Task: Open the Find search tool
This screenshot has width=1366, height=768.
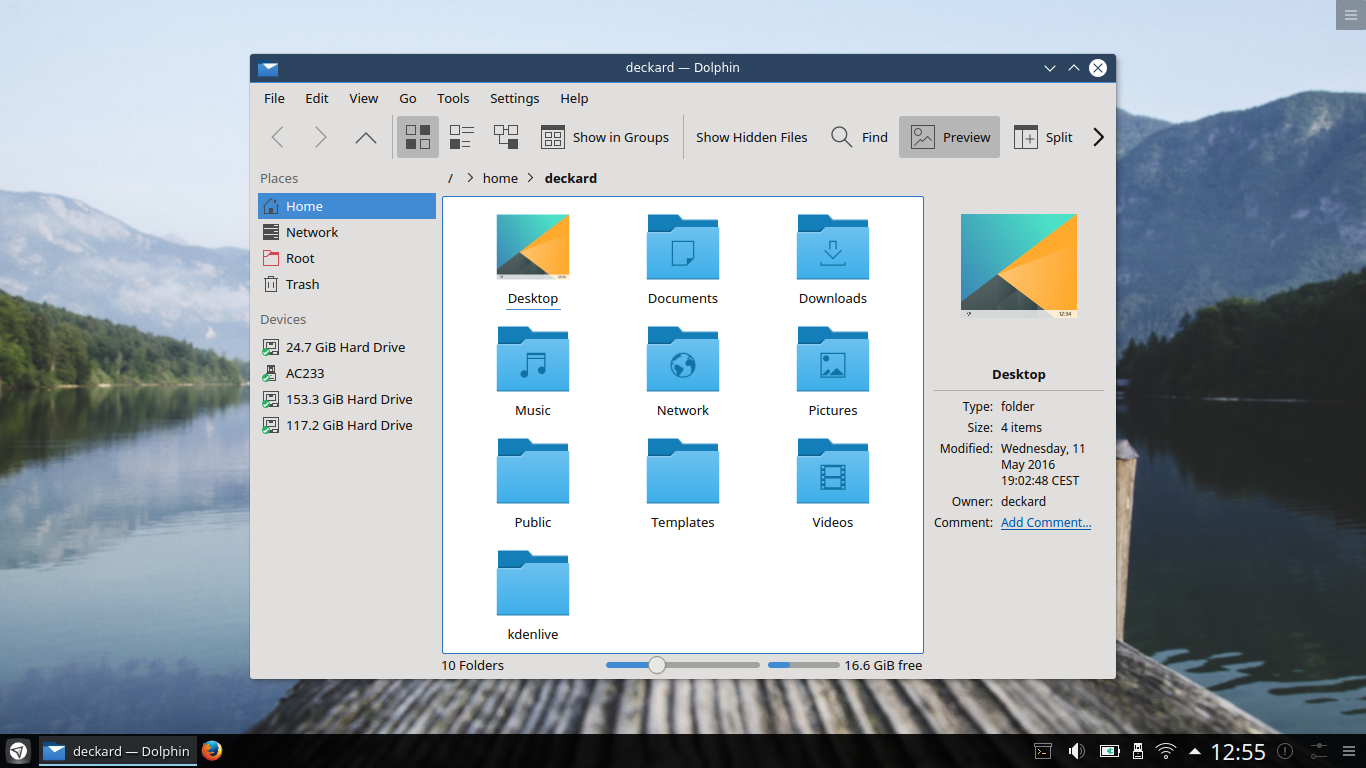Action: [x=859, y=137]
